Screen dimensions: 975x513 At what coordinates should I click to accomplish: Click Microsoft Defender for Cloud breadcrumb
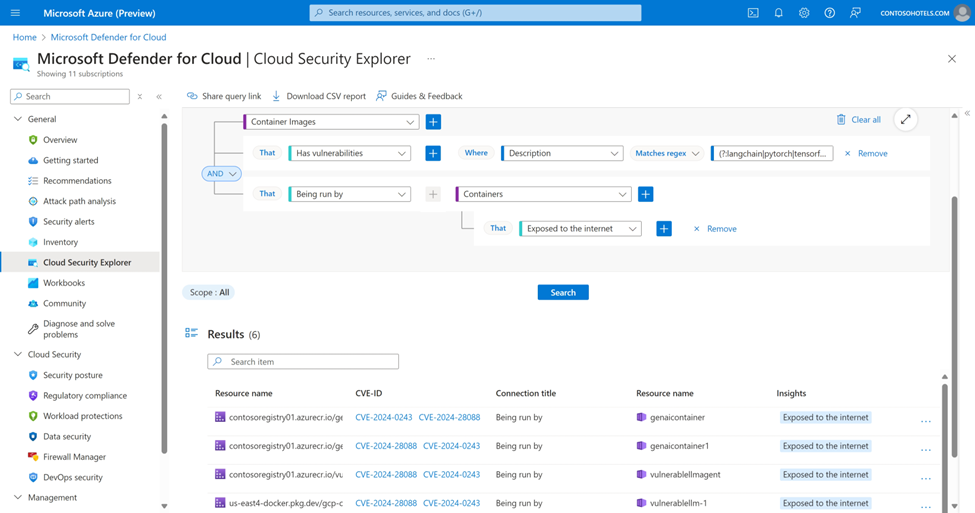tap(108, 37)
